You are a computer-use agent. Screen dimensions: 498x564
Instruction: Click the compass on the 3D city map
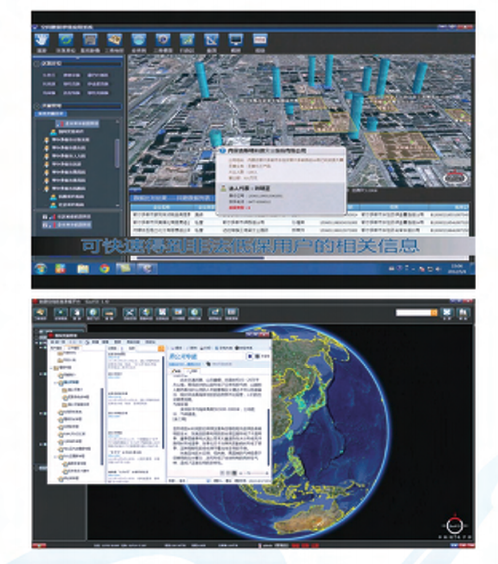pos(456,177)
